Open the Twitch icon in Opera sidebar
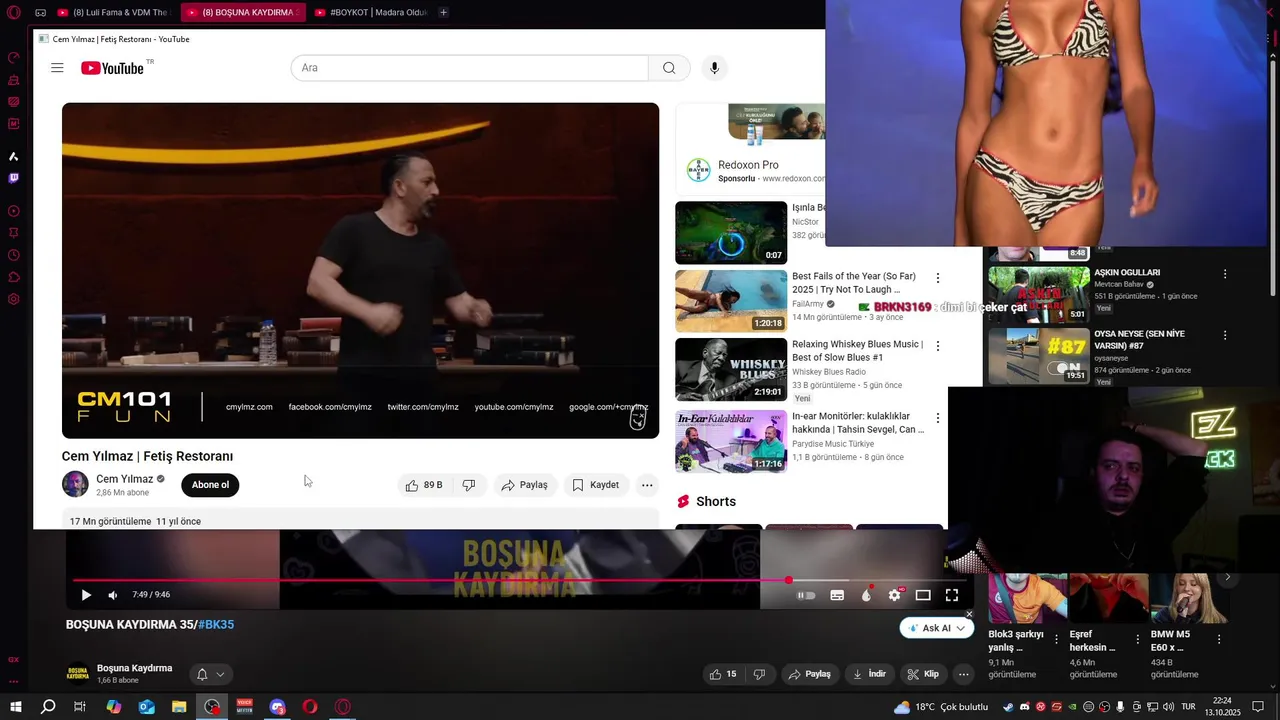Screen dimensions: 1280x720 coord(13,178)
